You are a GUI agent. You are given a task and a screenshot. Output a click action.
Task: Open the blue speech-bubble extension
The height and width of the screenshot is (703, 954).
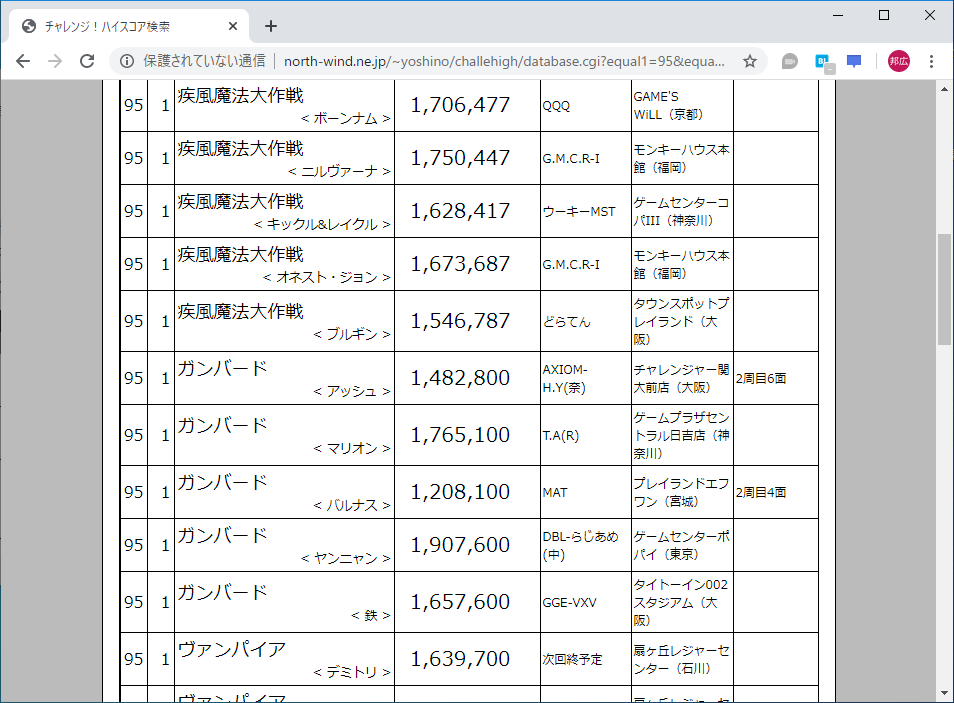pos(853,61)
